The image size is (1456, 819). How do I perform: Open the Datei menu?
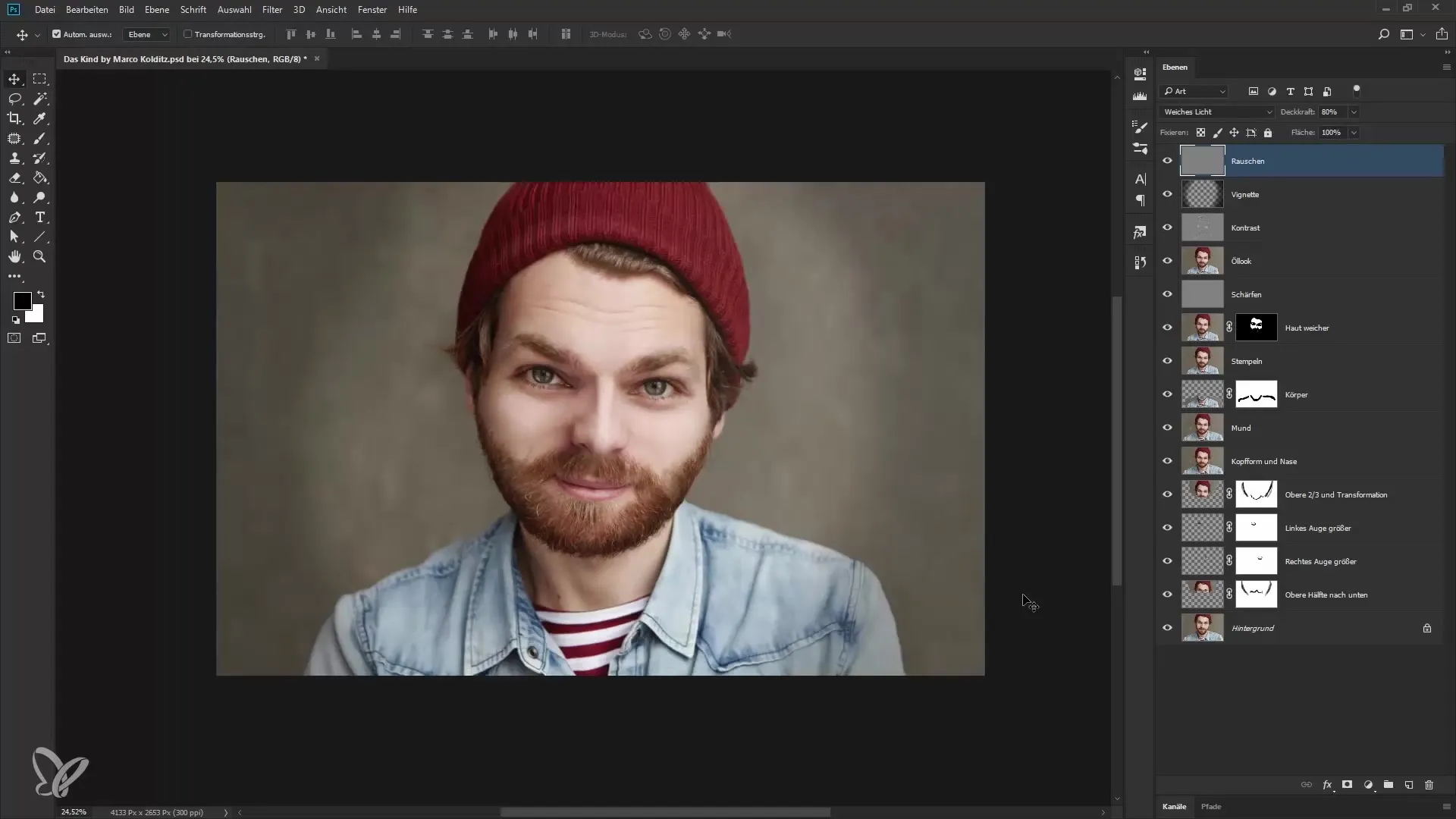[45, 10]
